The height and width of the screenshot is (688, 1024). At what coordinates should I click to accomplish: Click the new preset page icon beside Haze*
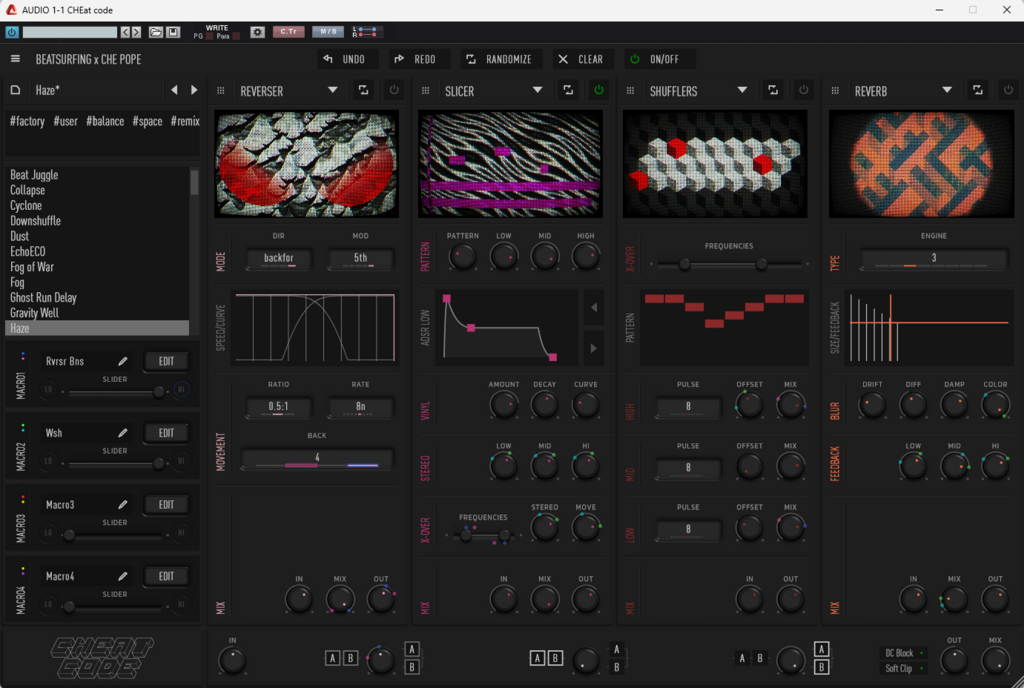pos(15,90)
